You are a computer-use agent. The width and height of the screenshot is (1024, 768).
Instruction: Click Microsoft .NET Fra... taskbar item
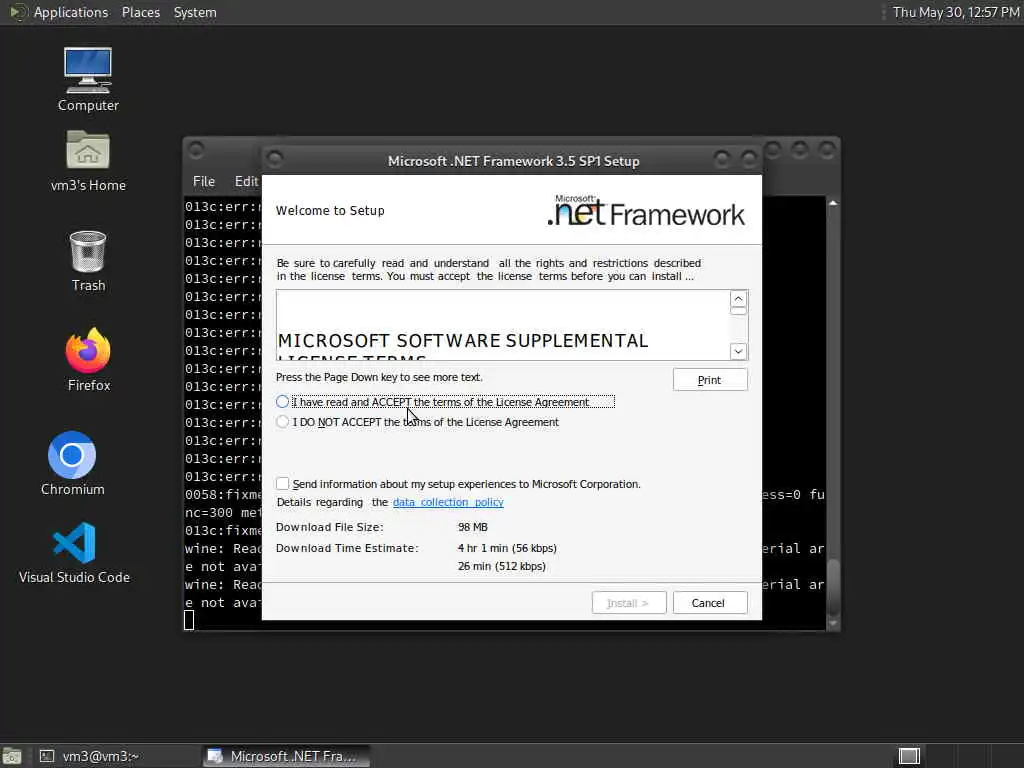[x=286, y=756]
